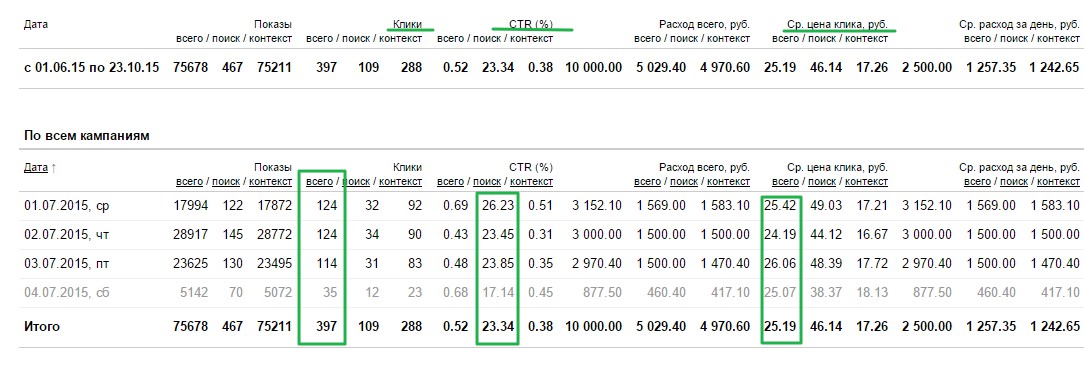Sort by Расход всего 'поиск' link in campaigns table
The image size is (1084, 366).
pyautogui.click(x=684, y=181)
